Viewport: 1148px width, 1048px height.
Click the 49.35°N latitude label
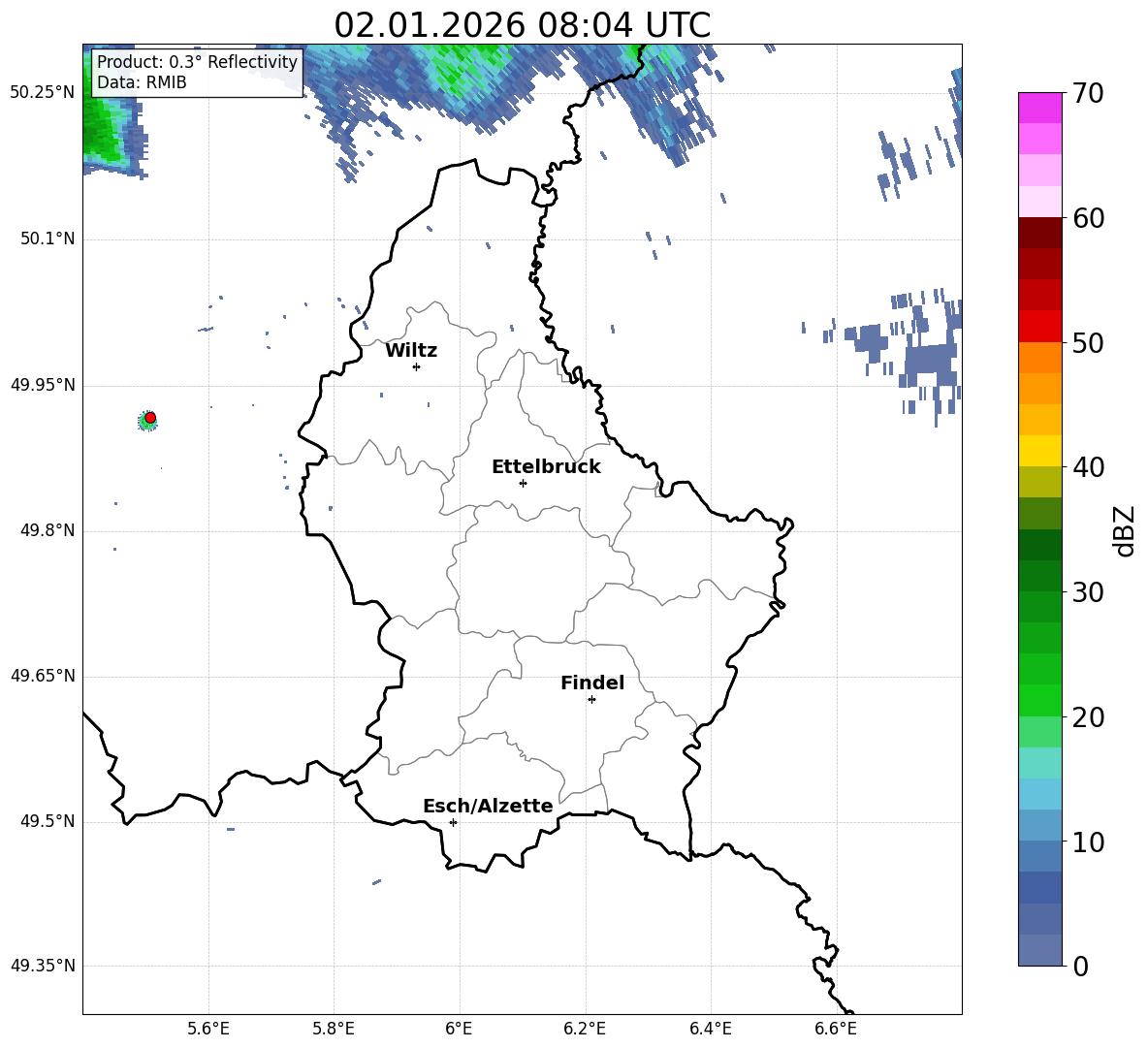pyautogui.click(x=43, y=966)
